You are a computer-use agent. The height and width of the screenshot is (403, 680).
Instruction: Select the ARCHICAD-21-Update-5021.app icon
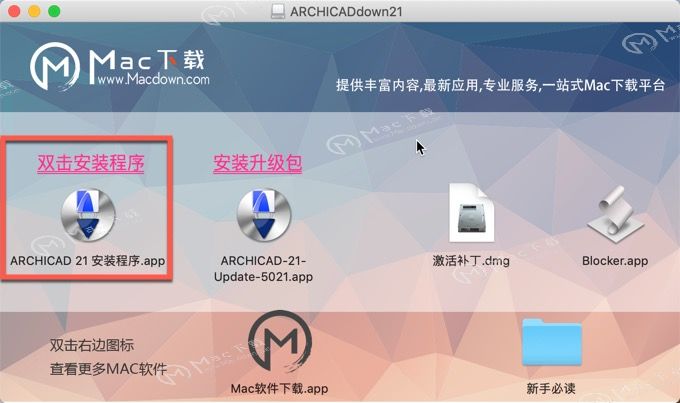(264, 215)
